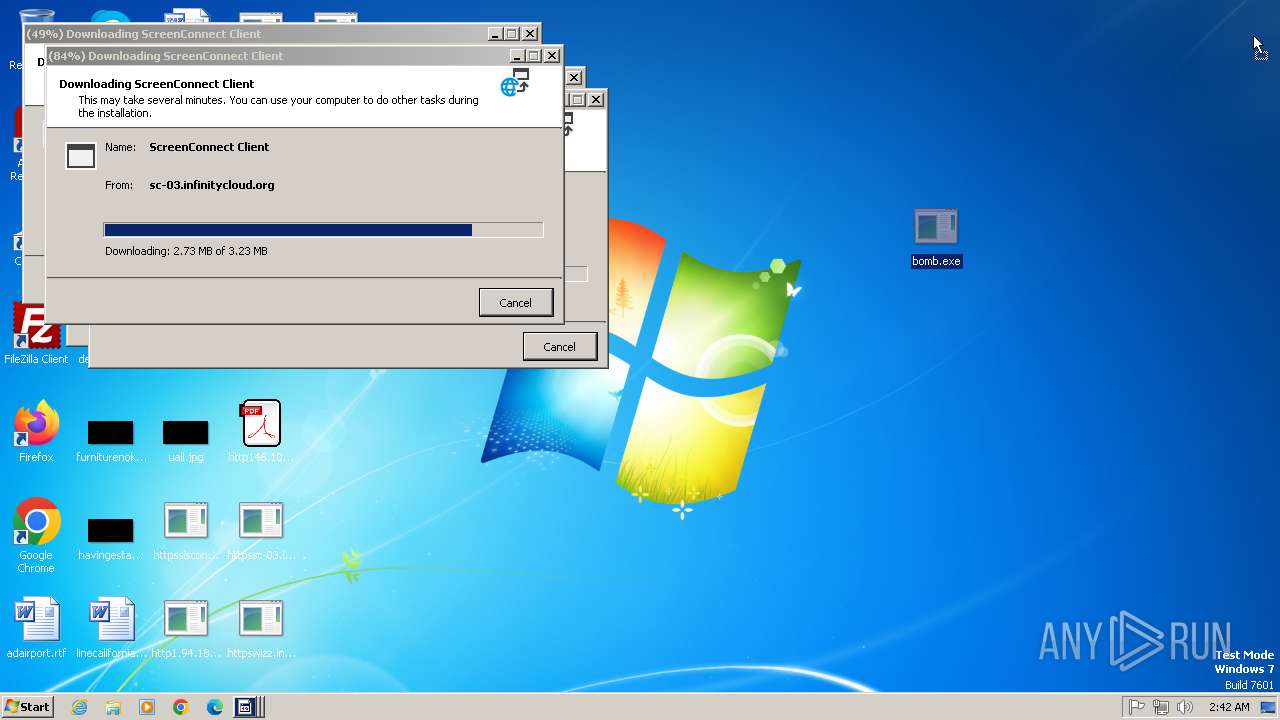The image size is (1280, 720).
Task: Close the 84% download dialog
Action: point(551,56)
